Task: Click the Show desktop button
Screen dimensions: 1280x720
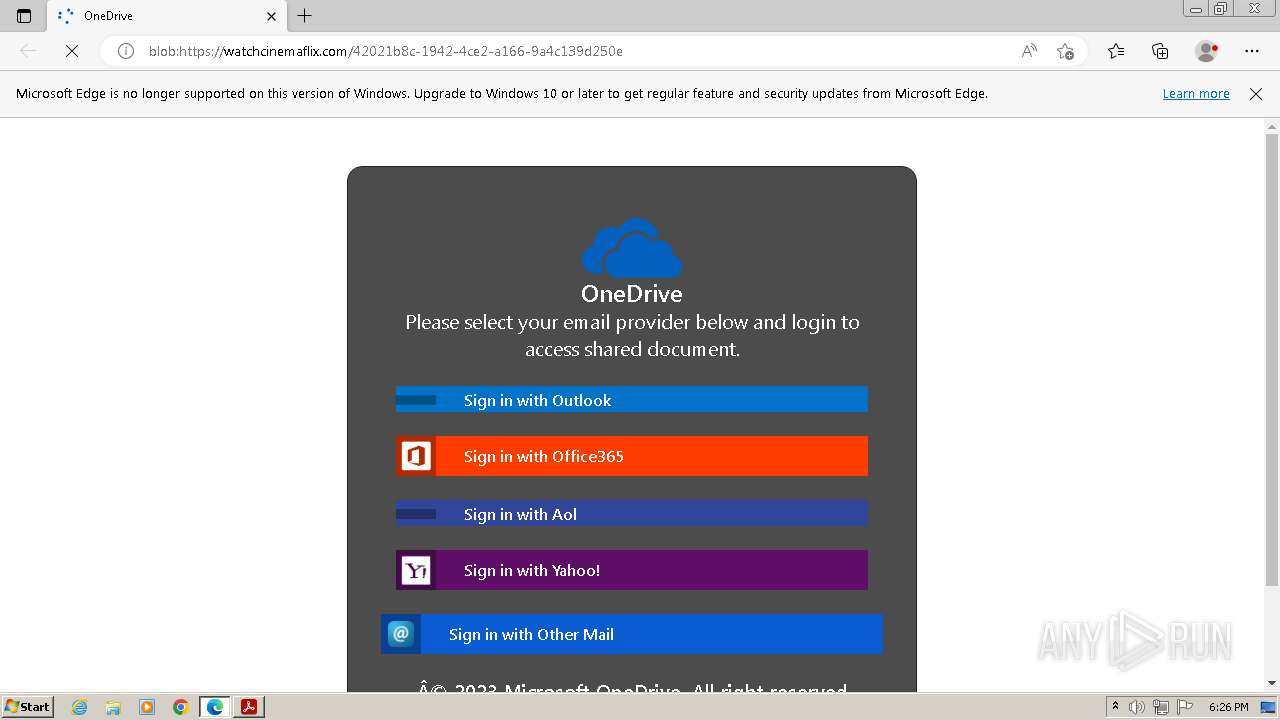Action: (1269, 707)
